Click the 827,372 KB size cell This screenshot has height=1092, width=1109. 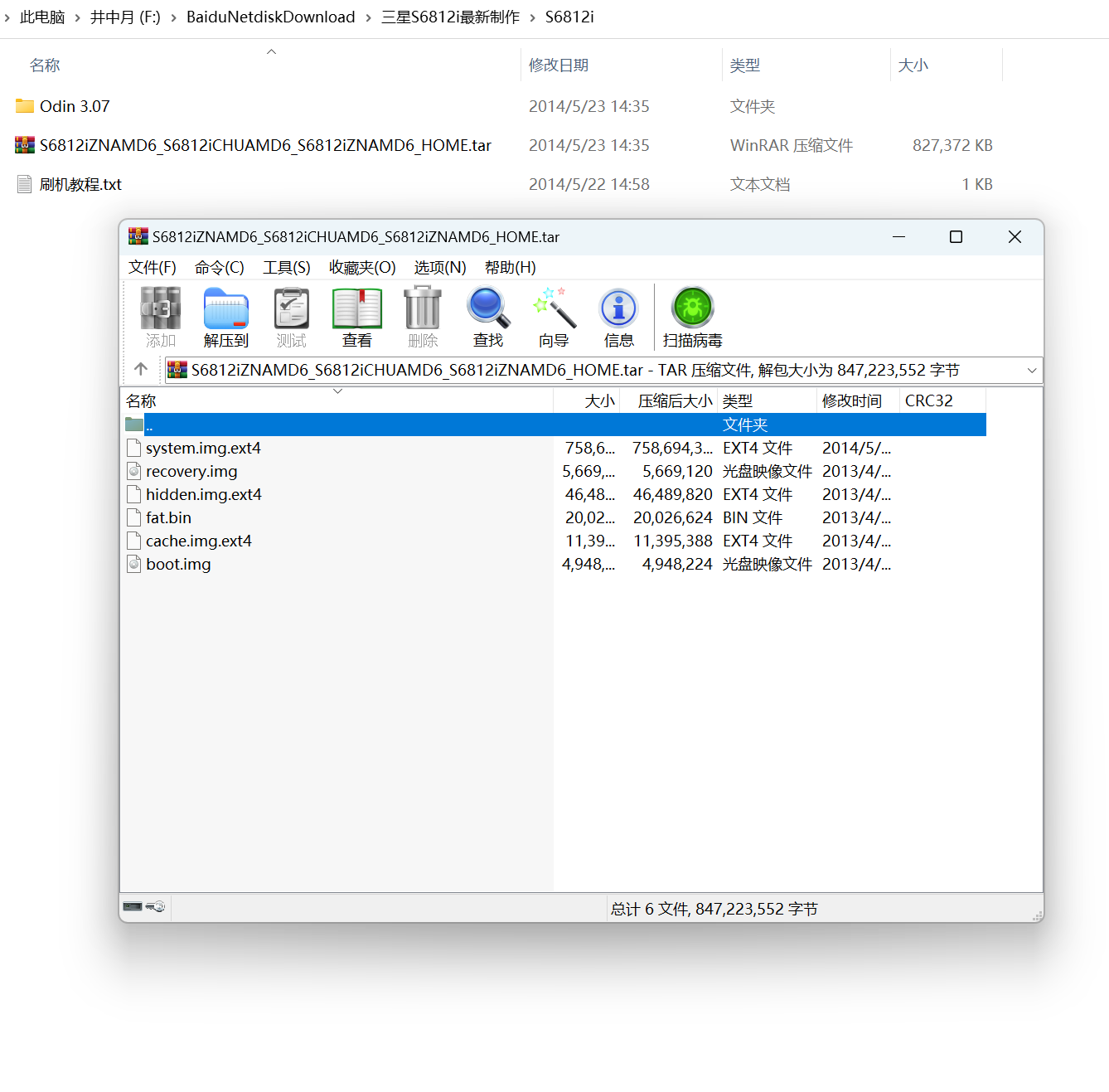click(x=952, y=145)
